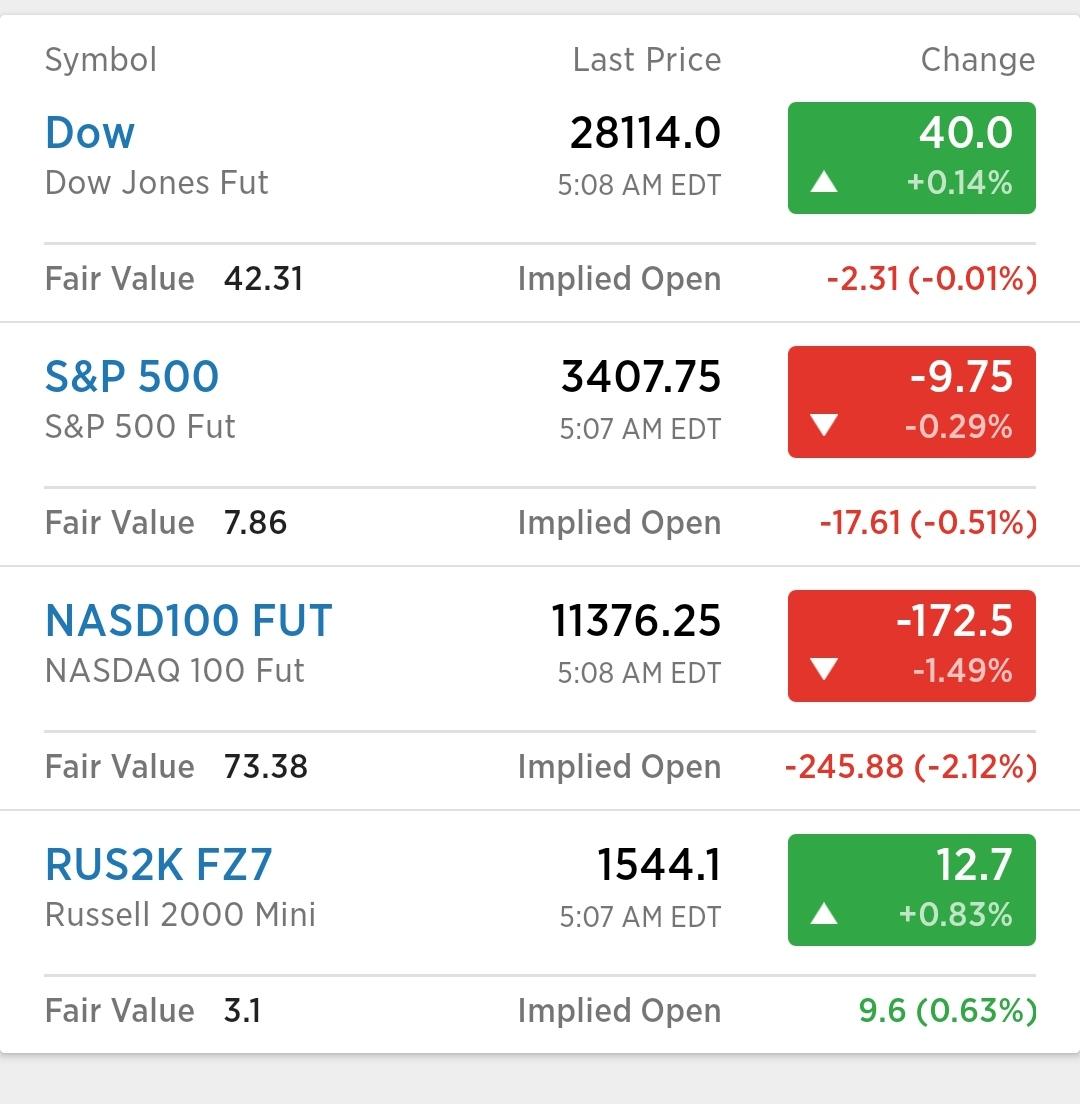
Task: Select the Last Price column header
Action: pos(646,60)
